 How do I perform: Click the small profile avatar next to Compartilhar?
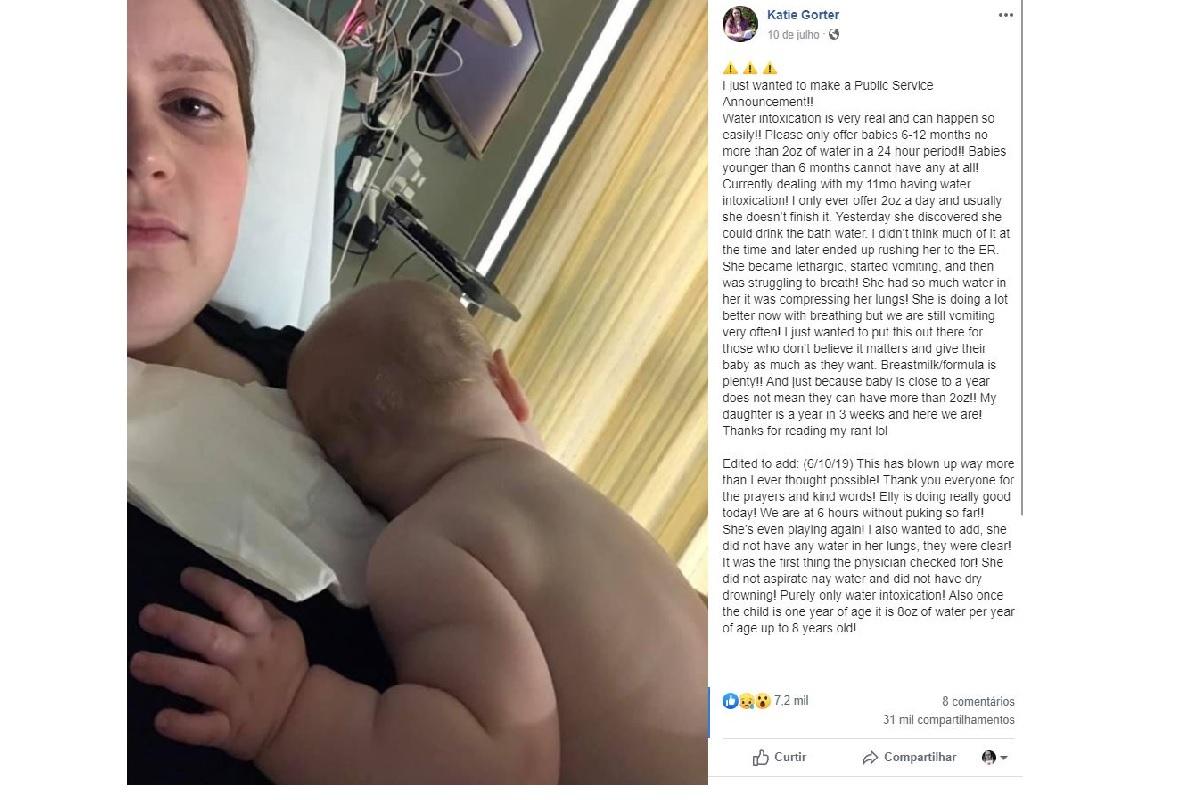click(x=989, y=757)
